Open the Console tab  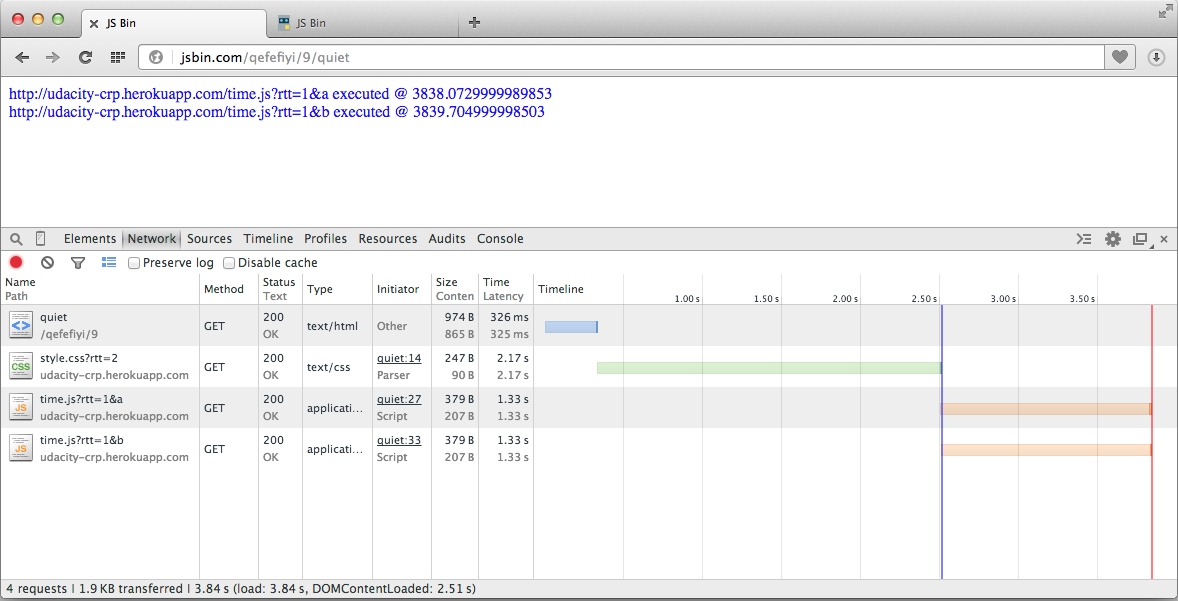click(x=500, y=239)
